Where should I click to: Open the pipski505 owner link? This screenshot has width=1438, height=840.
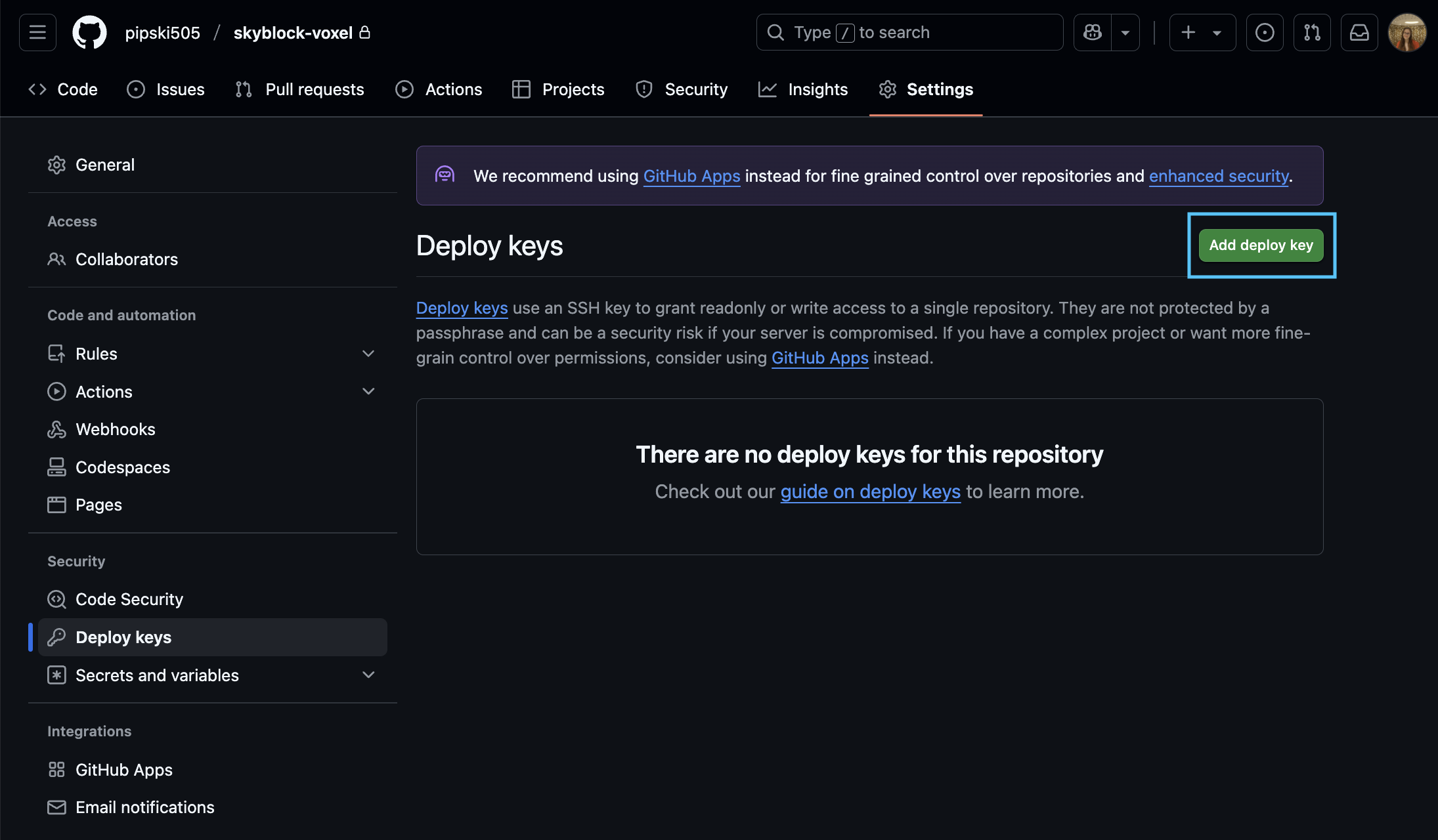pyautogui.click(x=163, y=33)
